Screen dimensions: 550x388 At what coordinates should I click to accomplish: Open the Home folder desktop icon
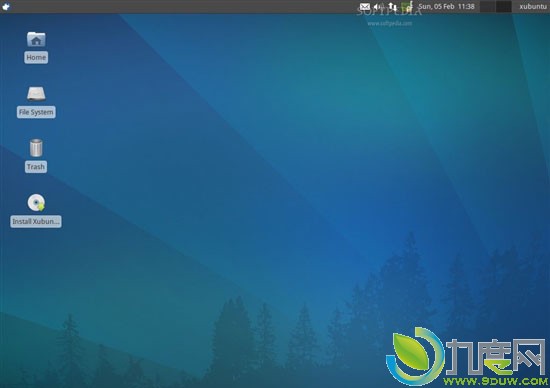pos(36,39)
